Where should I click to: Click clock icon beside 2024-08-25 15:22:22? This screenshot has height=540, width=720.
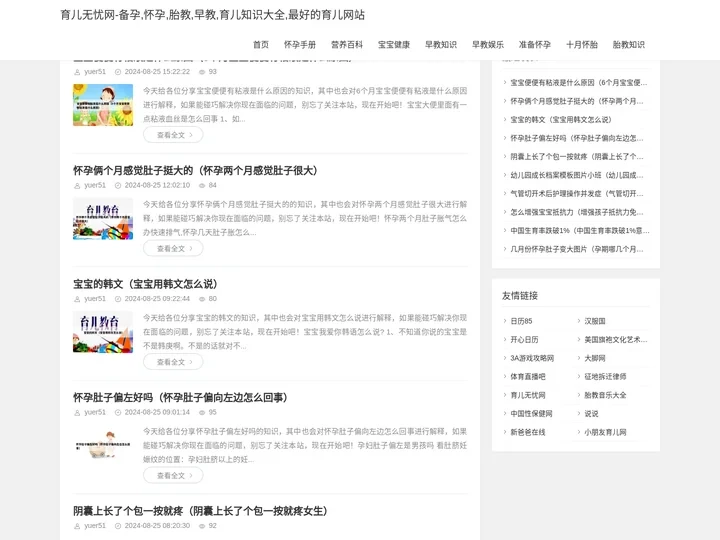coord(118,72)
